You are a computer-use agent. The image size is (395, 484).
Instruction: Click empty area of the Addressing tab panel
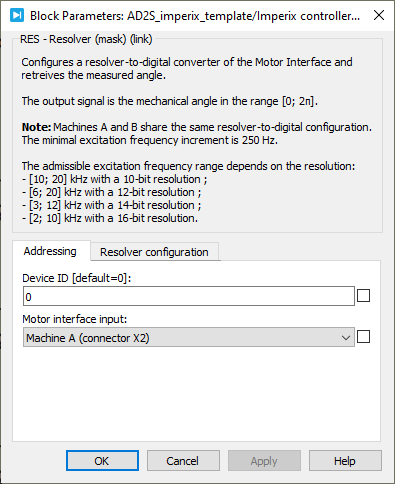196,393
